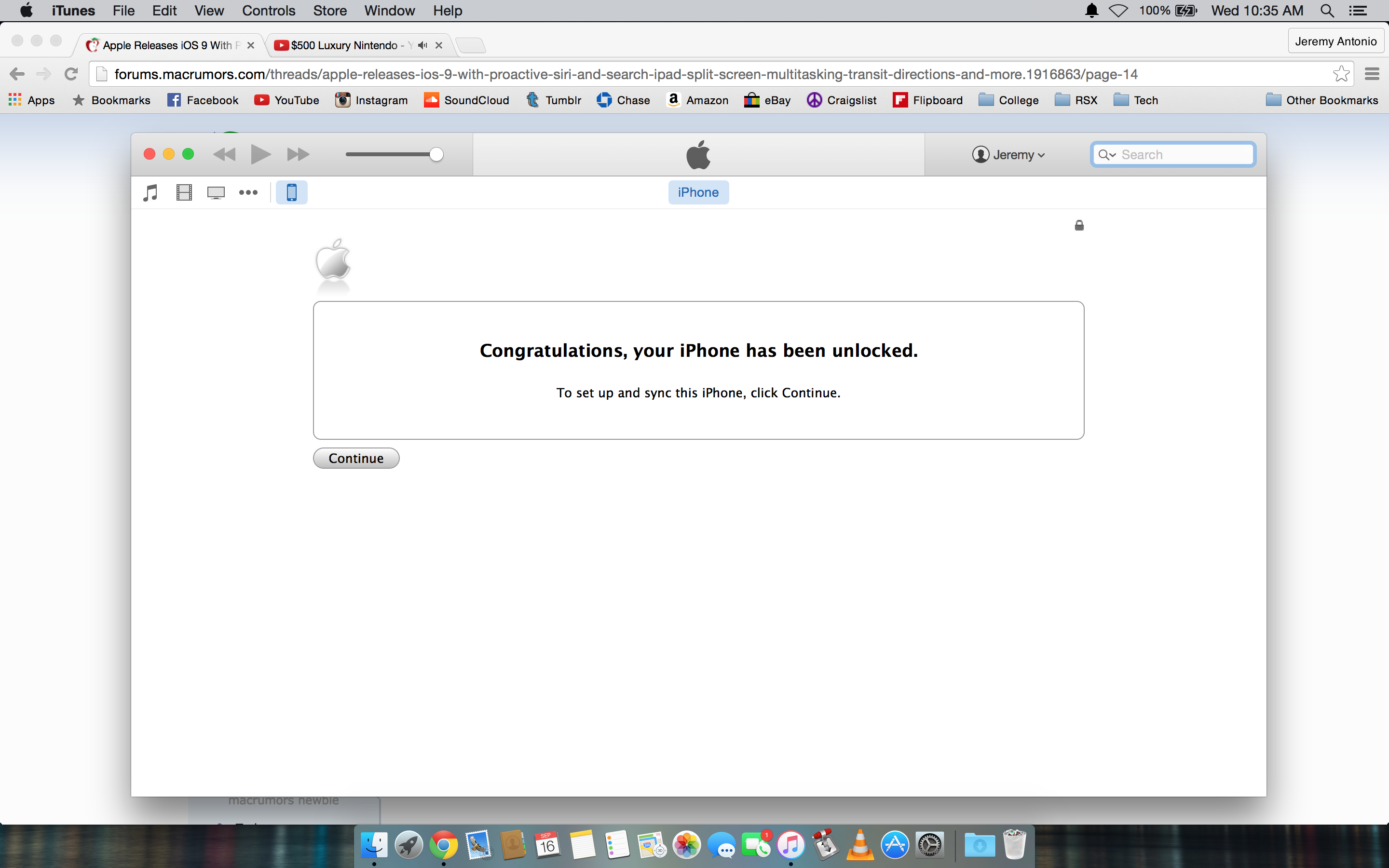The image size is (1389, 868).
Task: Select the centered iPhone tab button
Action: click(698, 192)
